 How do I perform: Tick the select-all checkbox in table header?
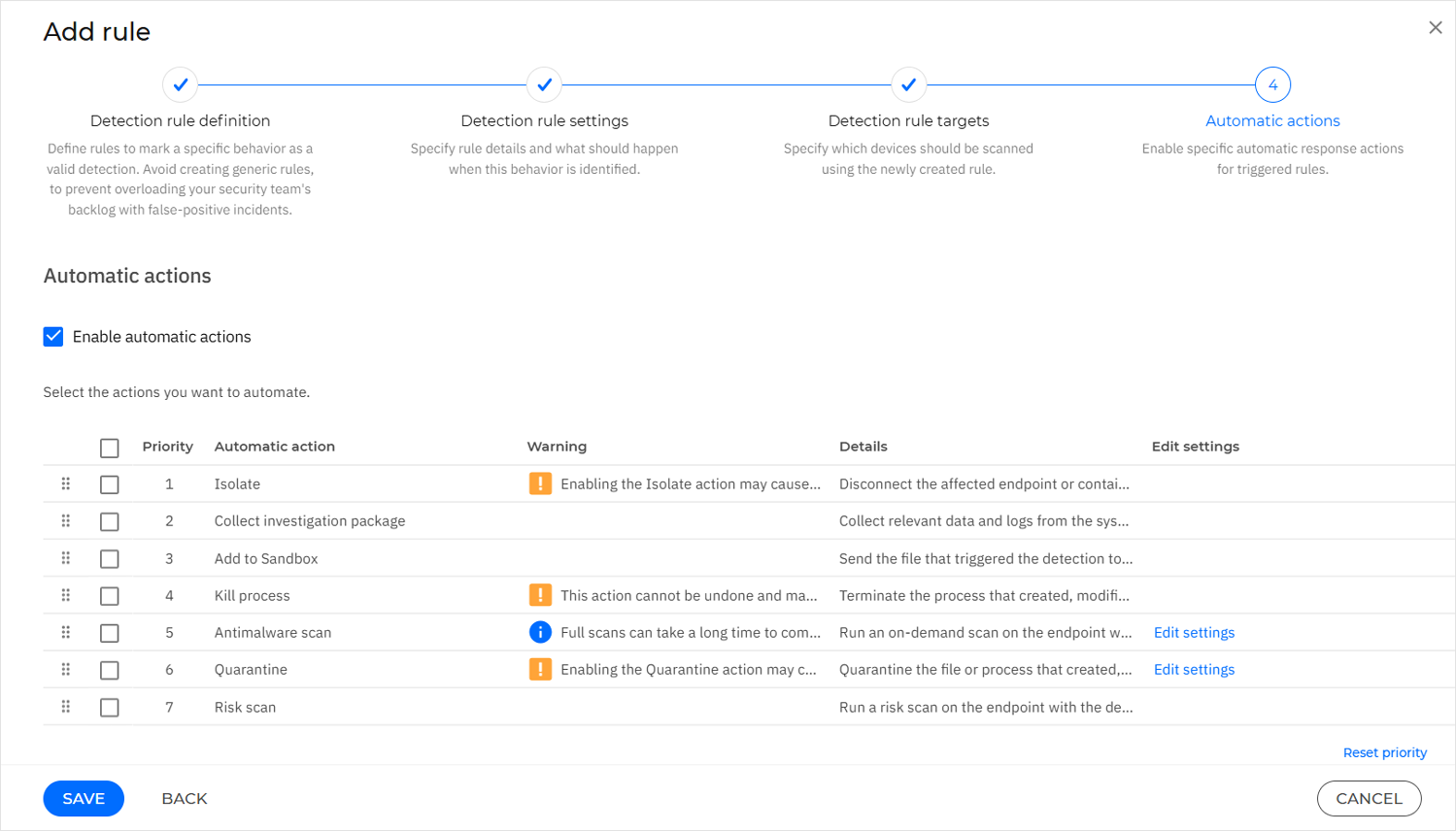(110, 448)
